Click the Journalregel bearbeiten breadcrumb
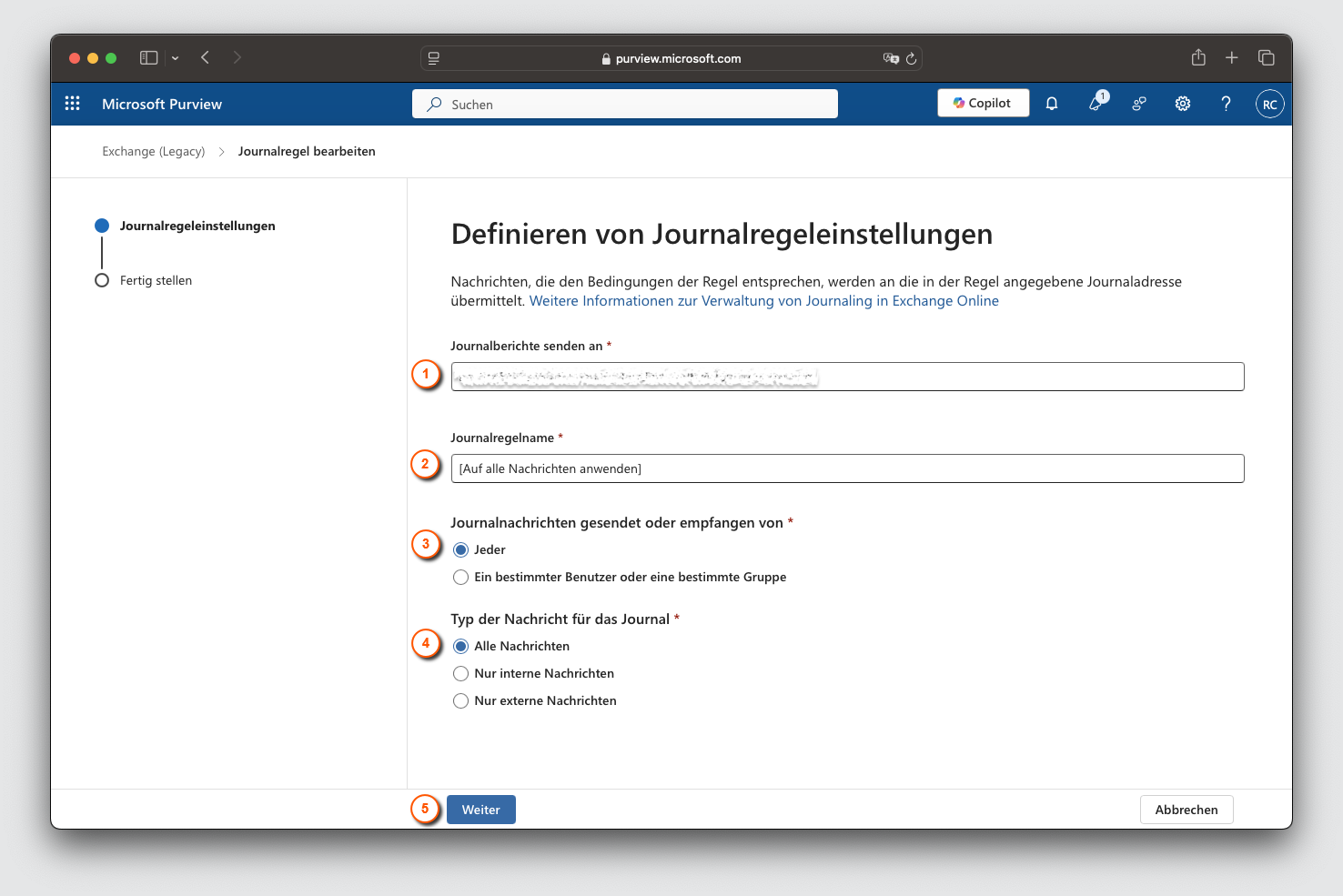This screenshot has width=1343, height=896. coord(307,151)
